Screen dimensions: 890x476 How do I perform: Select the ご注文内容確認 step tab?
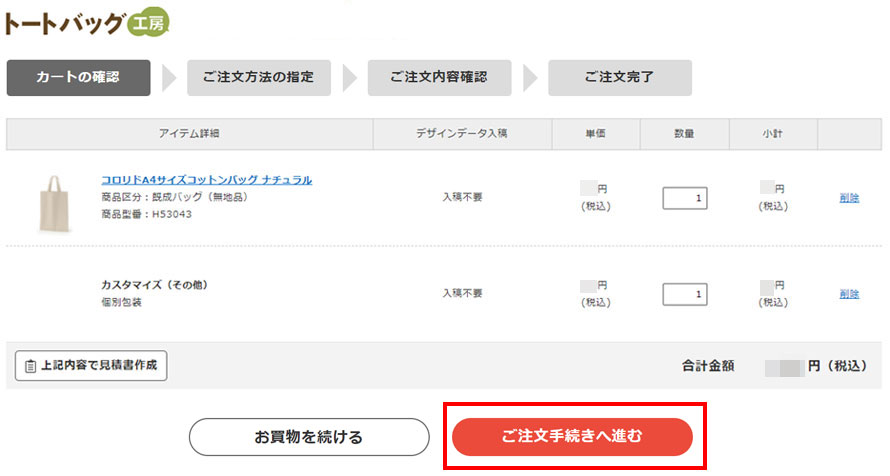(439, 77)
